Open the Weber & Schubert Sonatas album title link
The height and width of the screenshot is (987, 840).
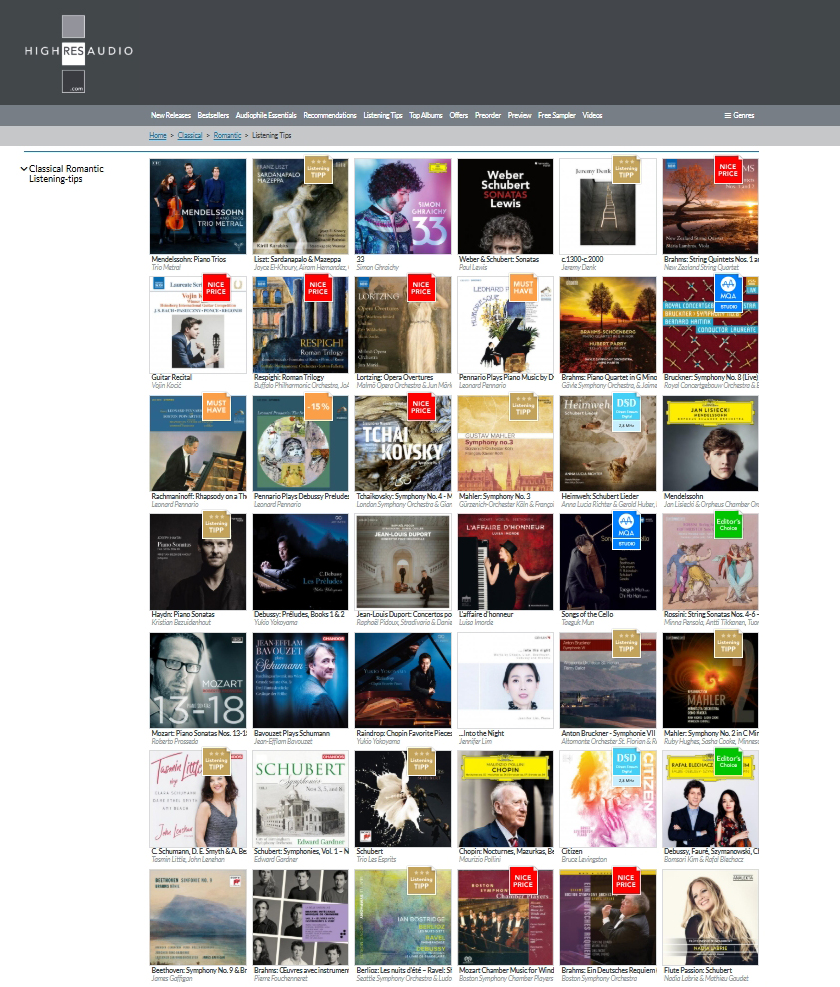click(x=498, y=259)
